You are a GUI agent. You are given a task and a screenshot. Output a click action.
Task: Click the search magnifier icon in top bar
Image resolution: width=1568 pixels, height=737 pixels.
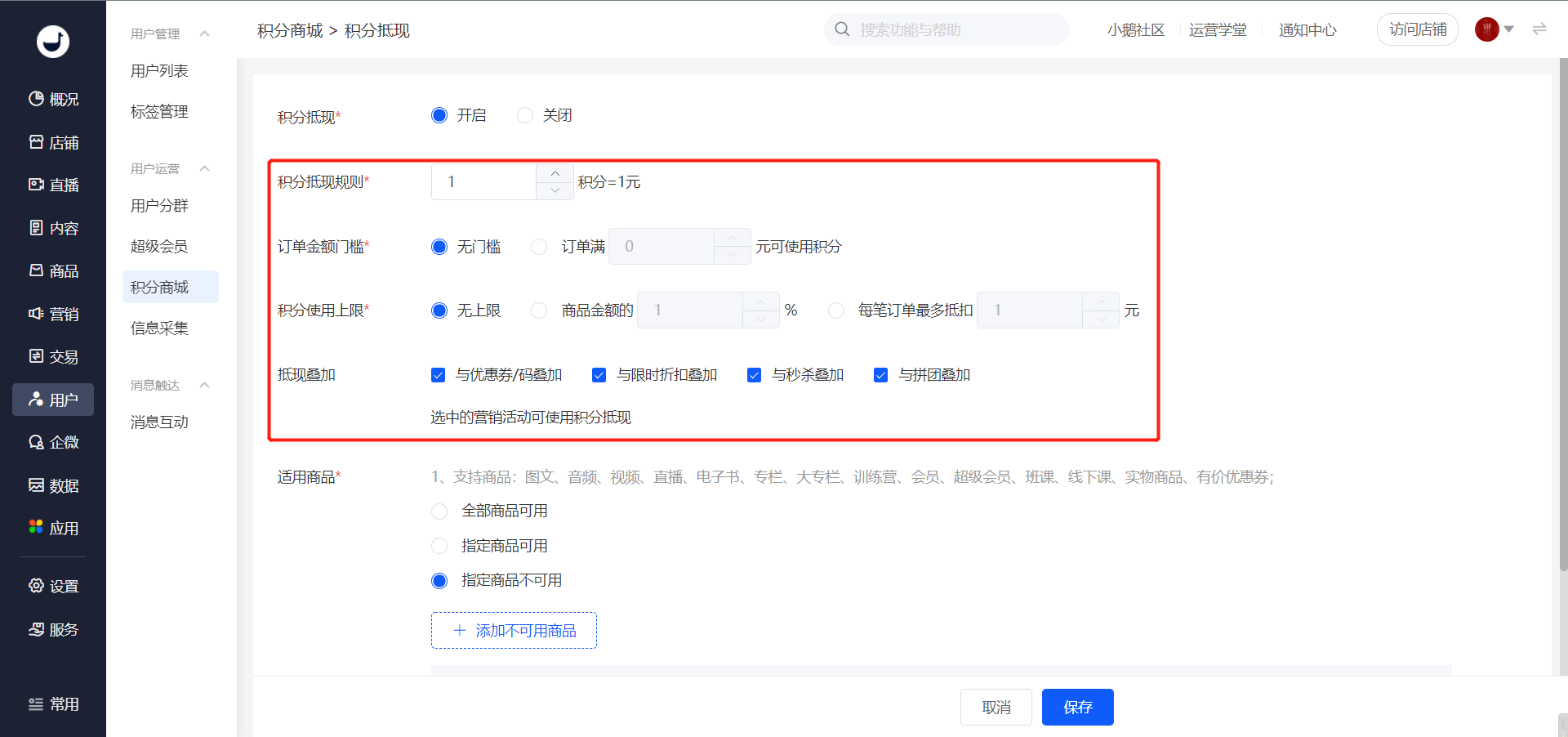tap(842, 29)
